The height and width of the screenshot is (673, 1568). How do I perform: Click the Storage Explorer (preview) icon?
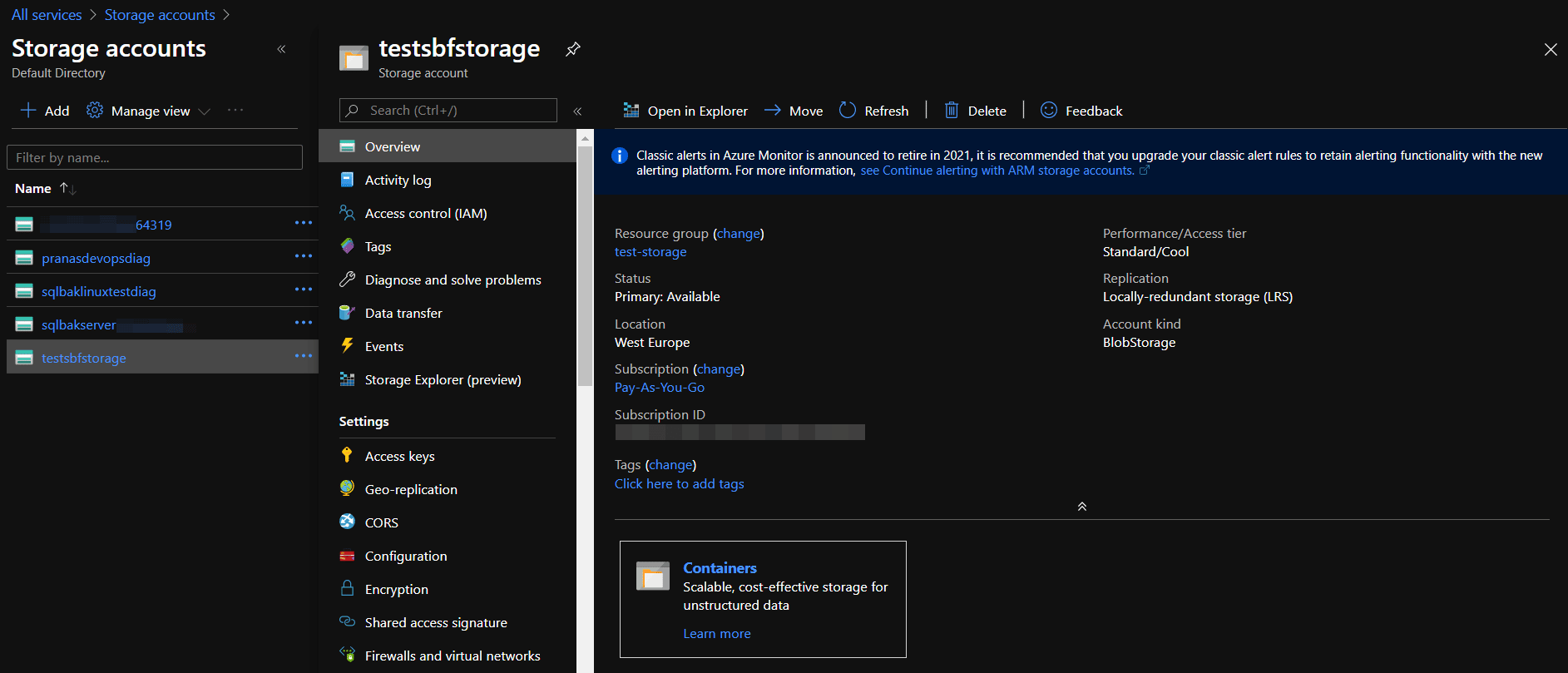(x=348, y=379)
